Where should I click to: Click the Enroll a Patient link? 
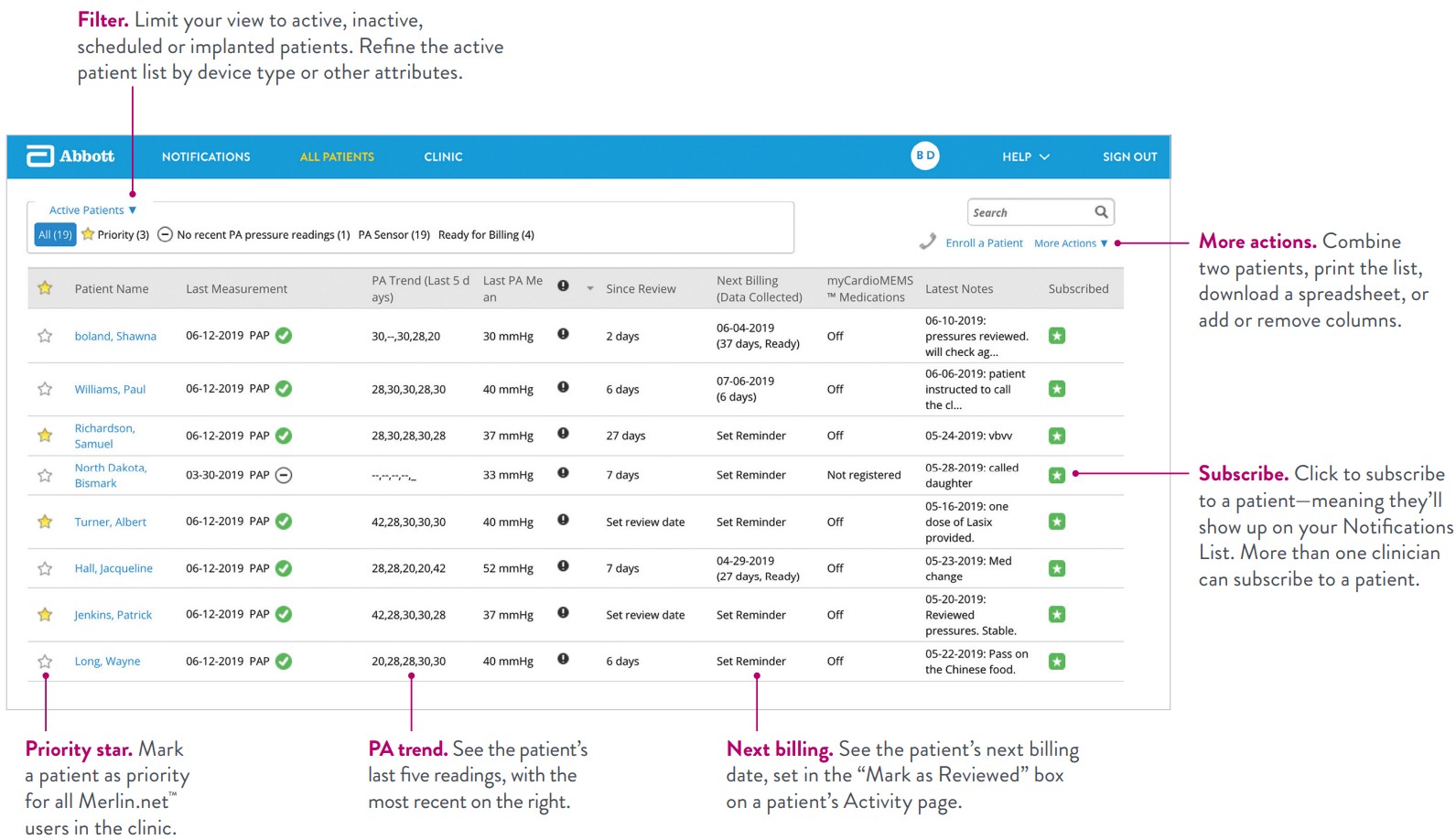pos(984,243)
